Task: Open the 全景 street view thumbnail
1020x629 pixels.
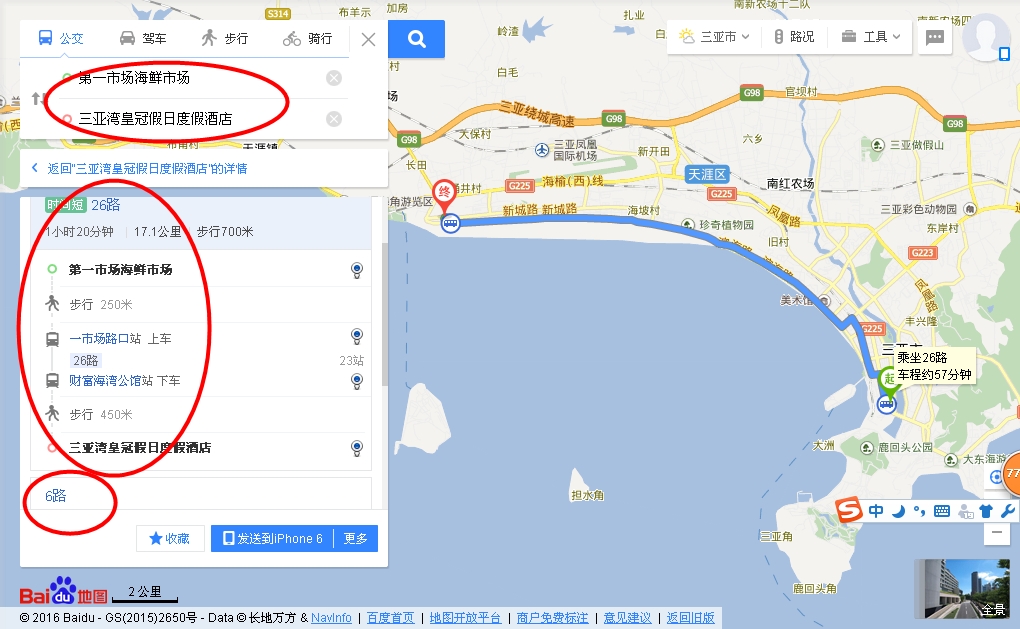Action: click(x=962, y=589)
